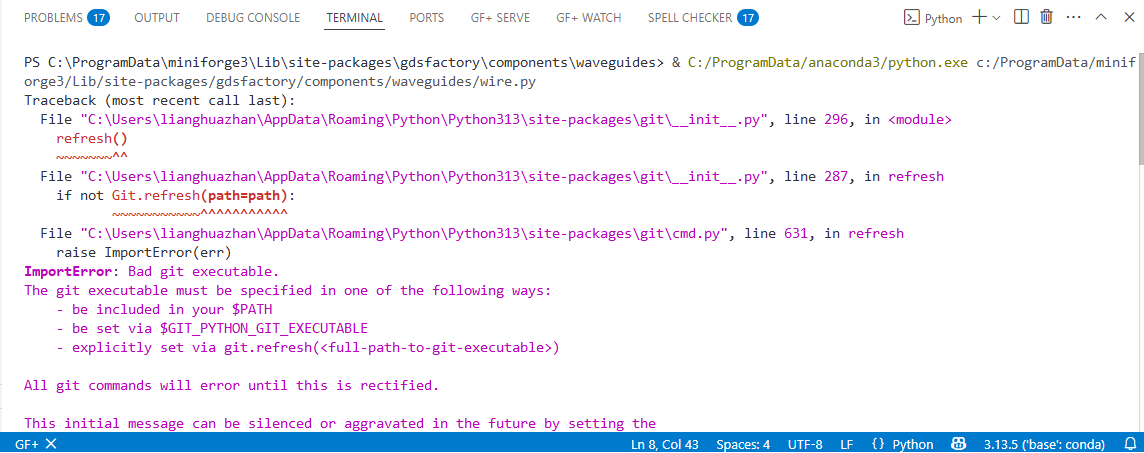Click 'ImportError: Bad git executable.' text
The height and width of the screenshot is (453, 1144).
coord(152,271)
